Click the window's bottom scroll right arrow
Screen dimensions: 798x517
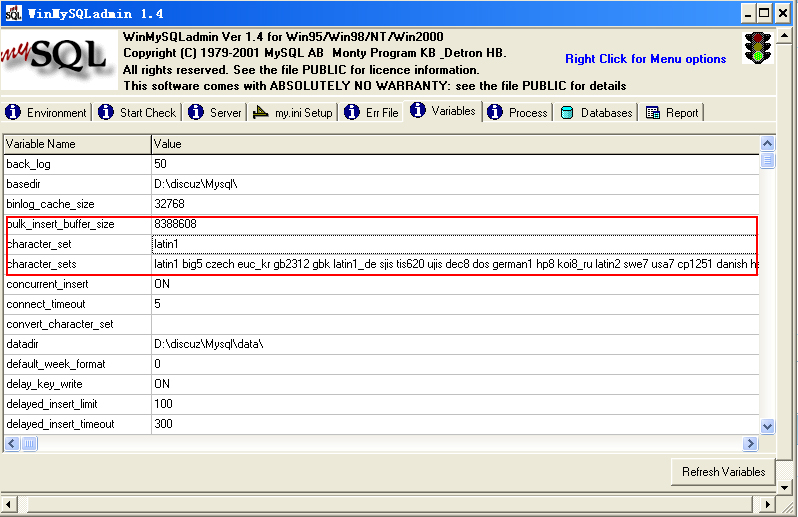point(768,505)
